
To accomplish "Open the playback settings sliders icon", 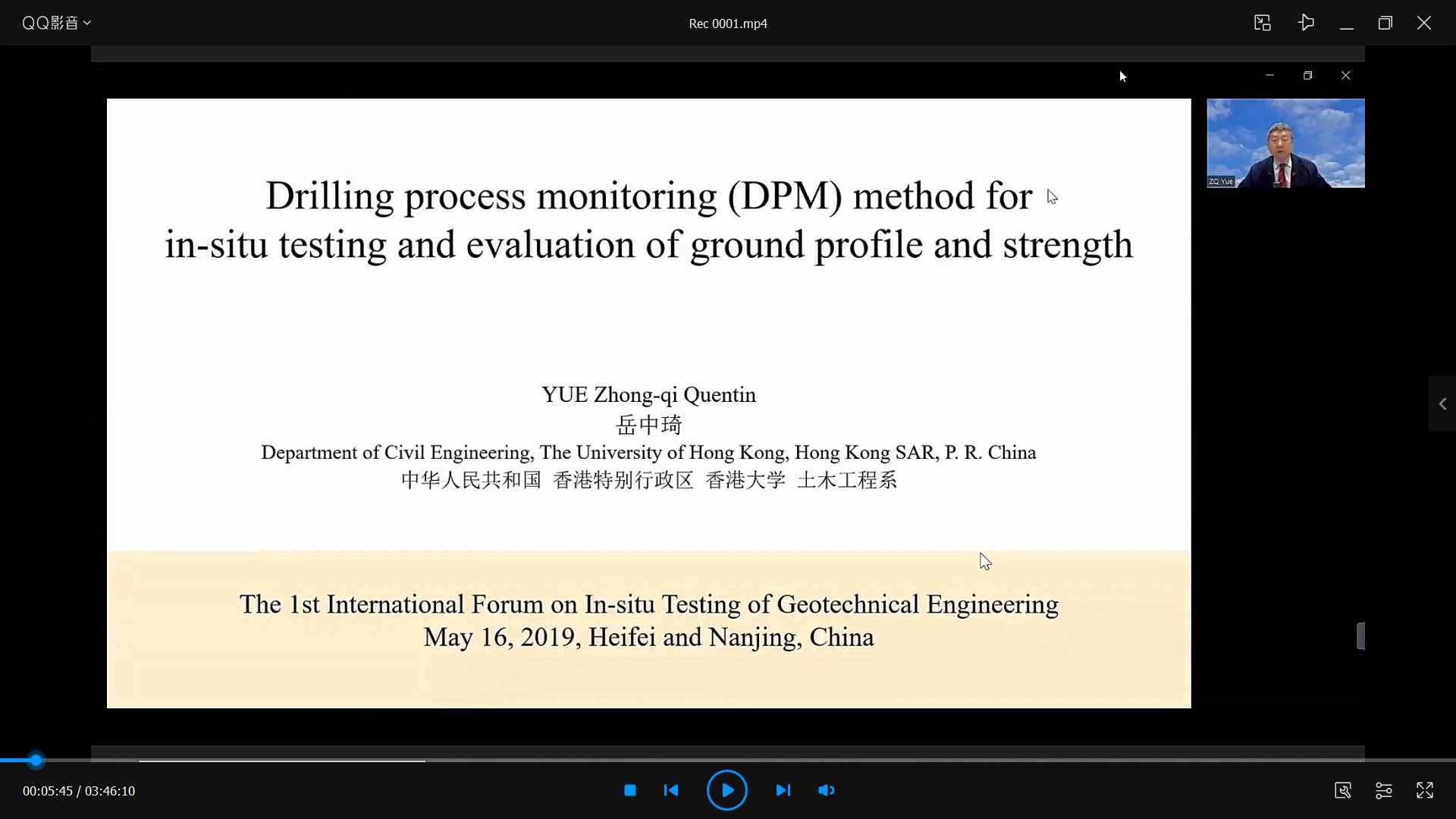I will pyautogui.click(x=1383, y=790).
